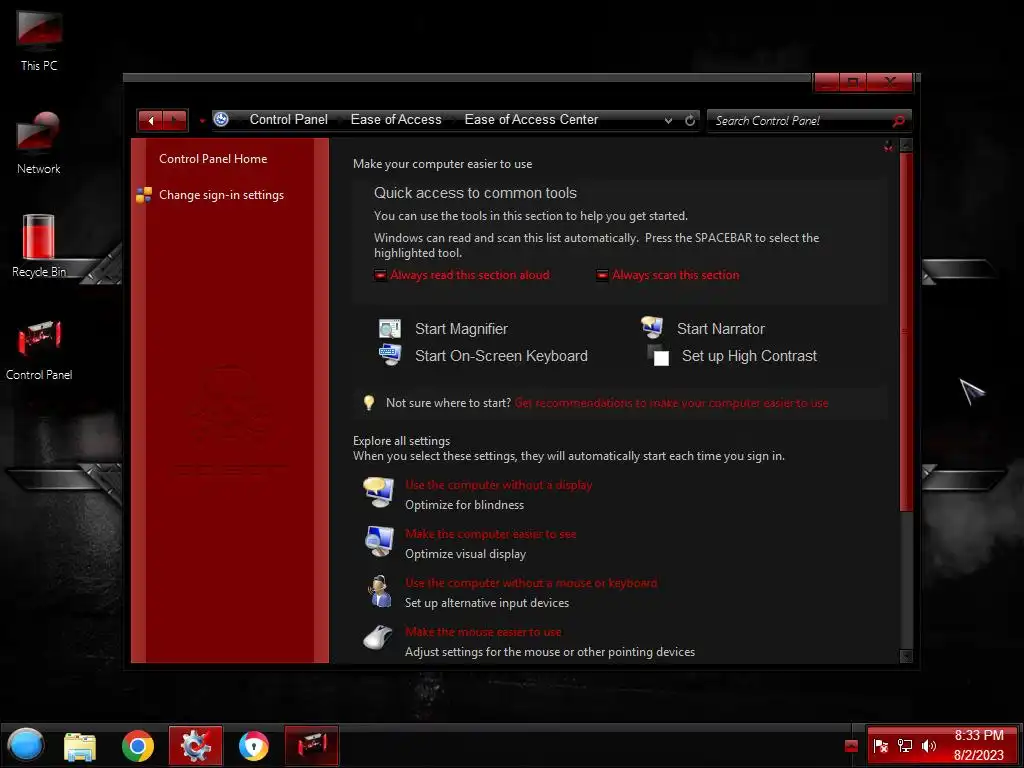Open the shield browser taskbar icon
Viewport: 1024px width, 768px height.
click(253, 746)
